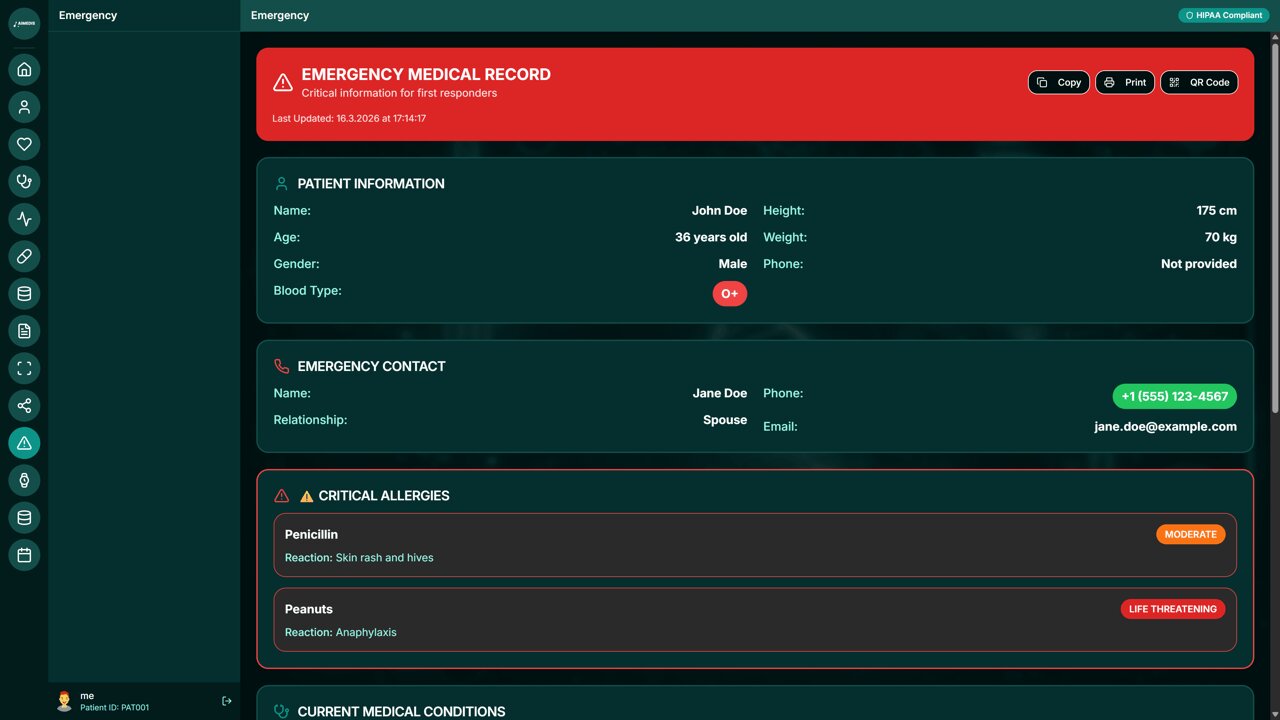Screen dimensions: 1280x720
Task: Click the 'Patient ID: PAT001' text
Action: (115, 708)
